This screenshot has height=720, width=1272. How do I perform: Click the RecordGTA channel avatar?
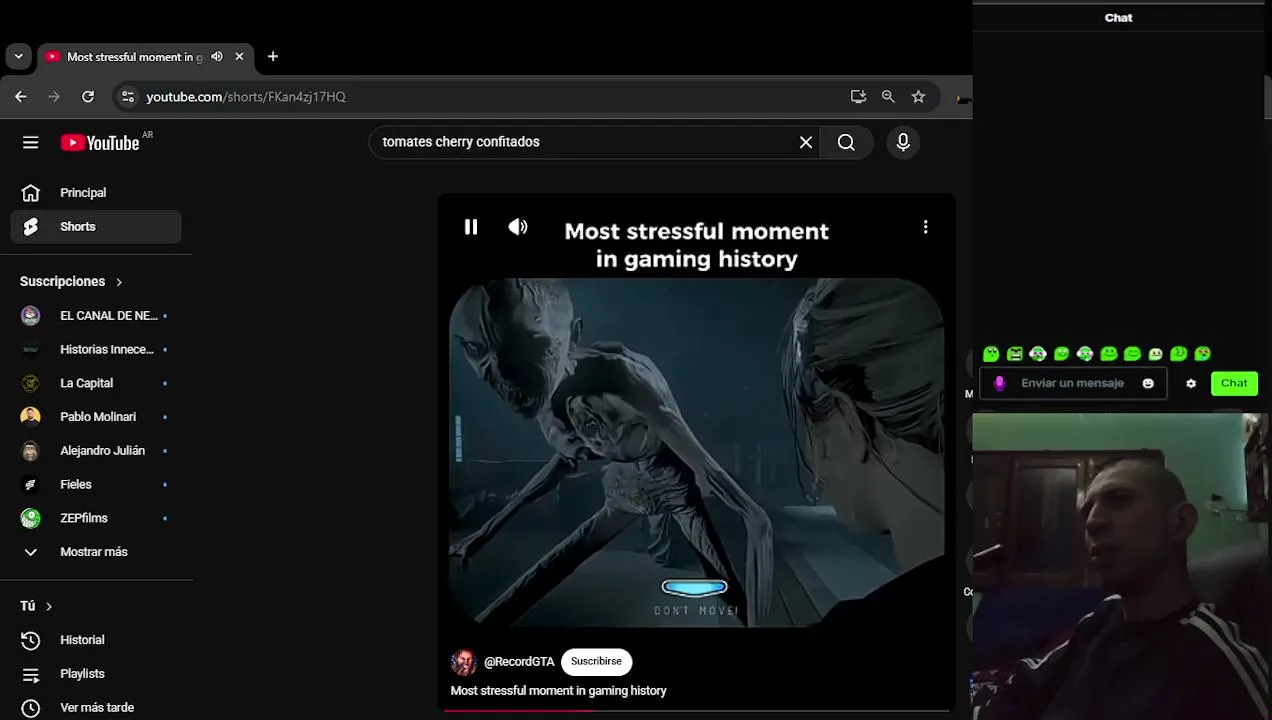(463, 662)
